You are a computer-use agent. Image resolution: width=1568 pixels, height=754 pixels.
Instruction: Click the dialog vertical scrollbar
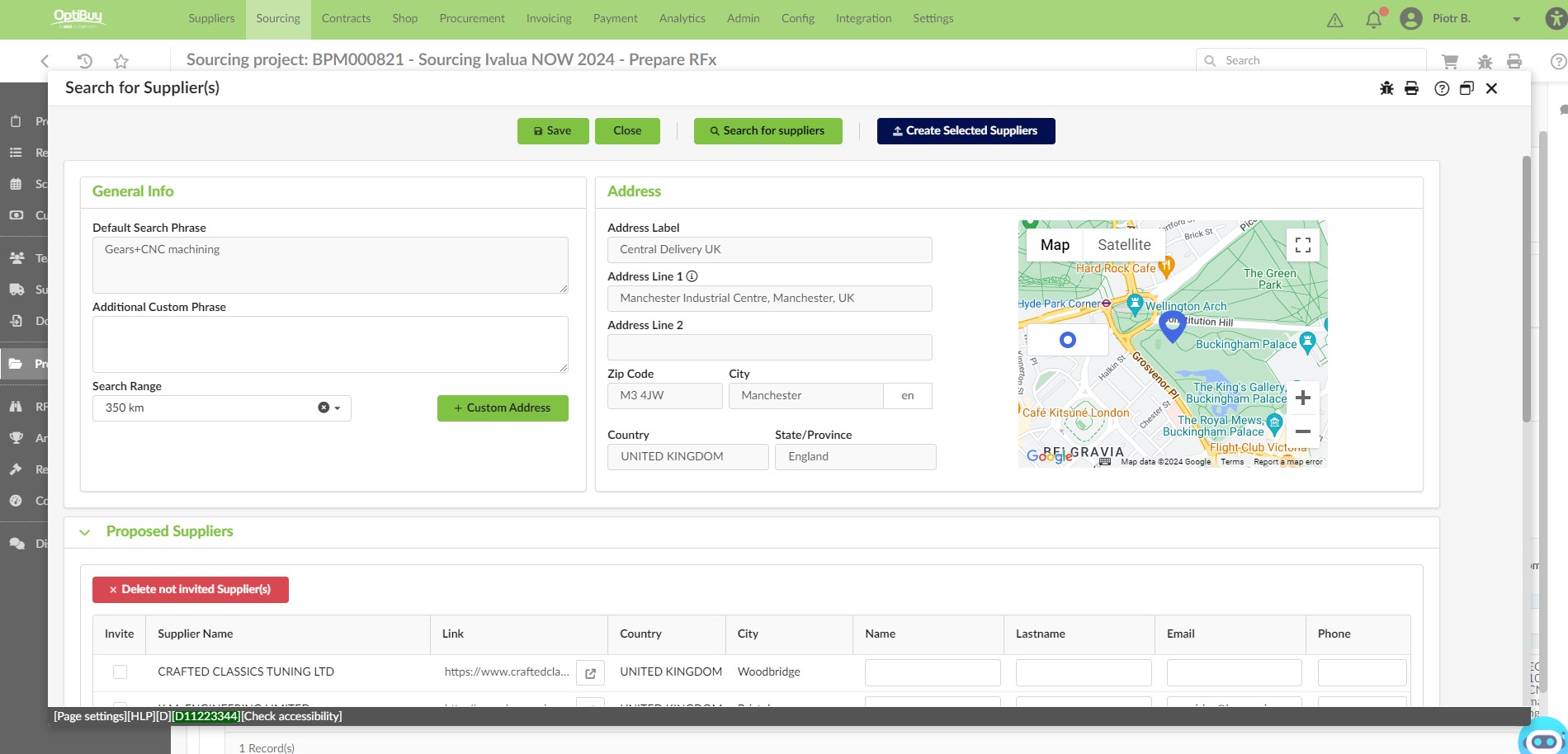[x=1526, y=289]
